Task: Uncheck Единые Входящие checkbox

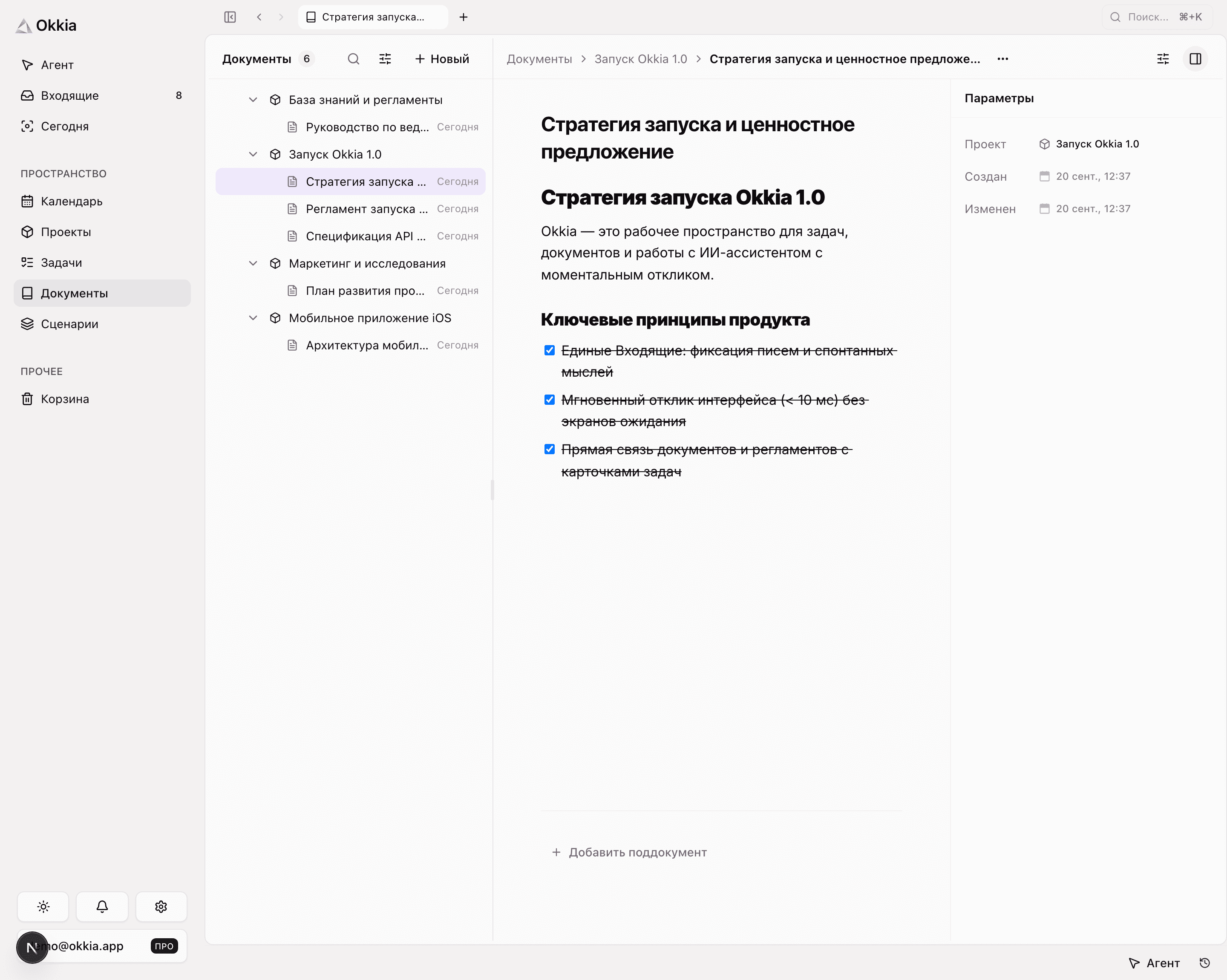Action: 549,351
